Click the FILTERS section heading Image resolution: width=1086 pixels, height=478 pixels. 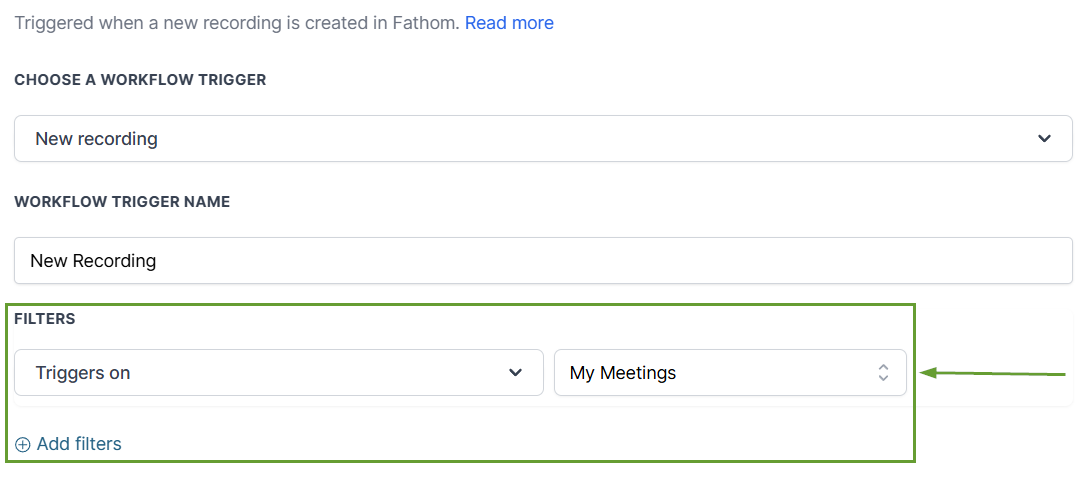pyautogui.click(x=45, y=319)
